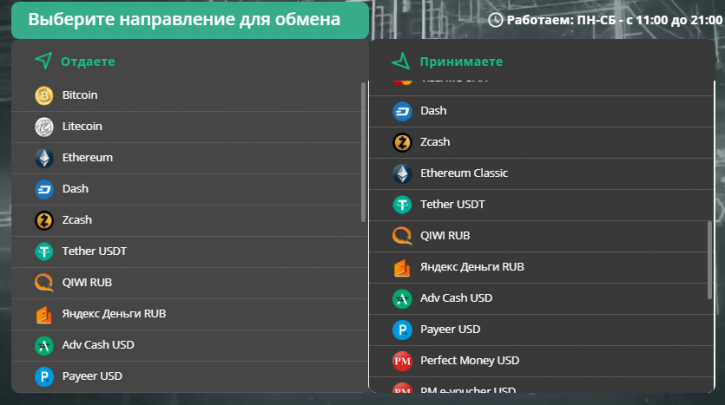Click the Отдаете column heading

click(x=88, y=61)
